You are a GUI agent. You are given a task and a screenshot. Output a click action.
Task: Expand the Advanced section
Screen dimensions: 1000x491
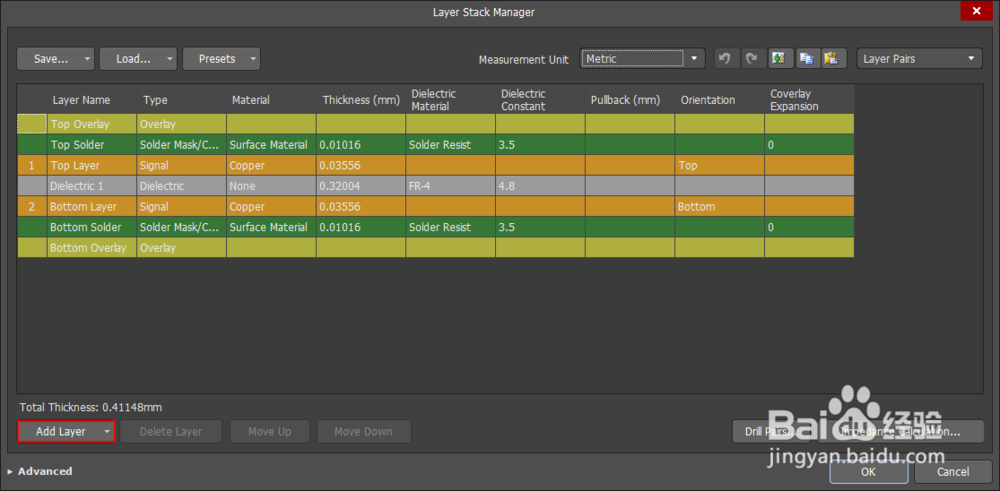coord(40,471)
